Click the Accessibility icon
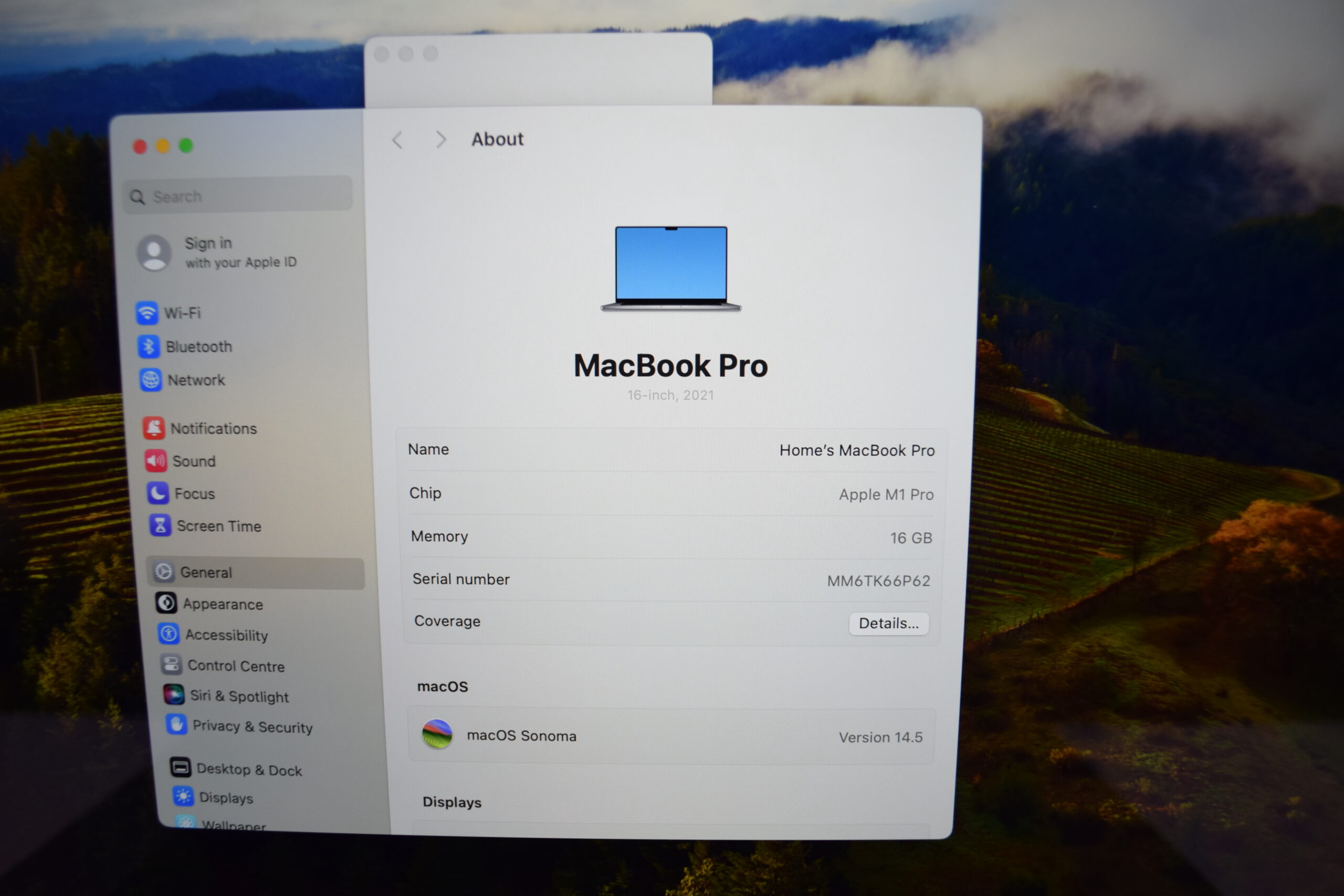Viewport: 1344px width, 896px height. click(169, 634)
